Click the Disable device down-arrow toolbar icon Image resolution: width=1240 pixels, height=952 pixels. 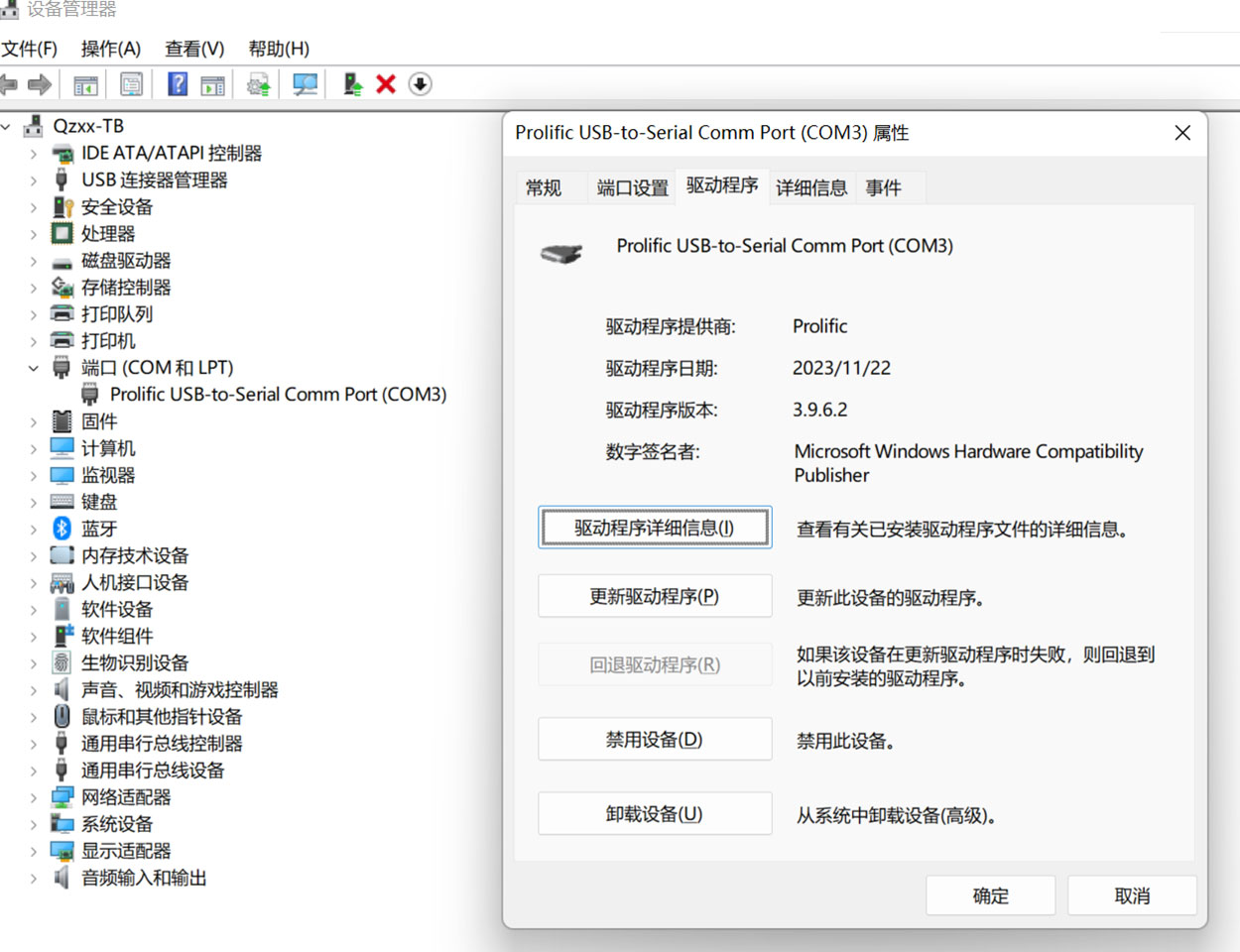(x=420, y=84)
